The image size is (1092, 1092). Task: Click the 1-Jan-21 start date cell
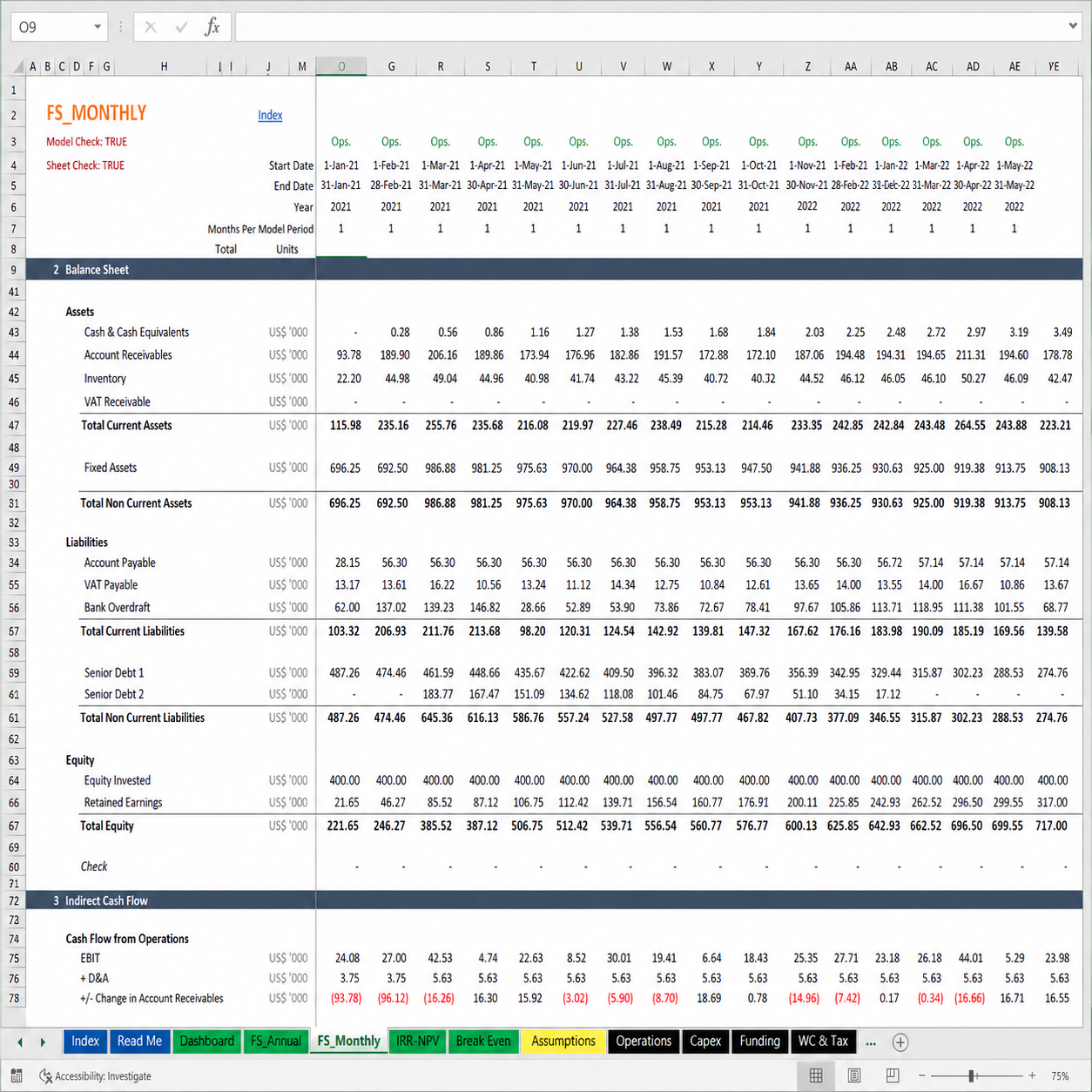pos(341,165)
